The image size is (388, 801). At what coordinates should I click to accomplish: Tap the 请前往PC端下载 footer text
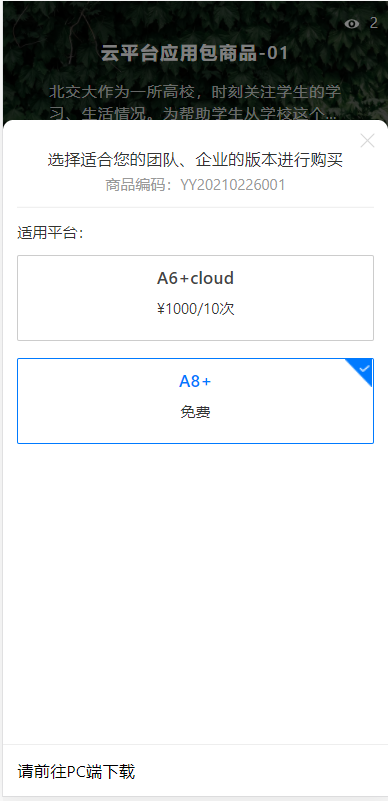pos(77,772)
